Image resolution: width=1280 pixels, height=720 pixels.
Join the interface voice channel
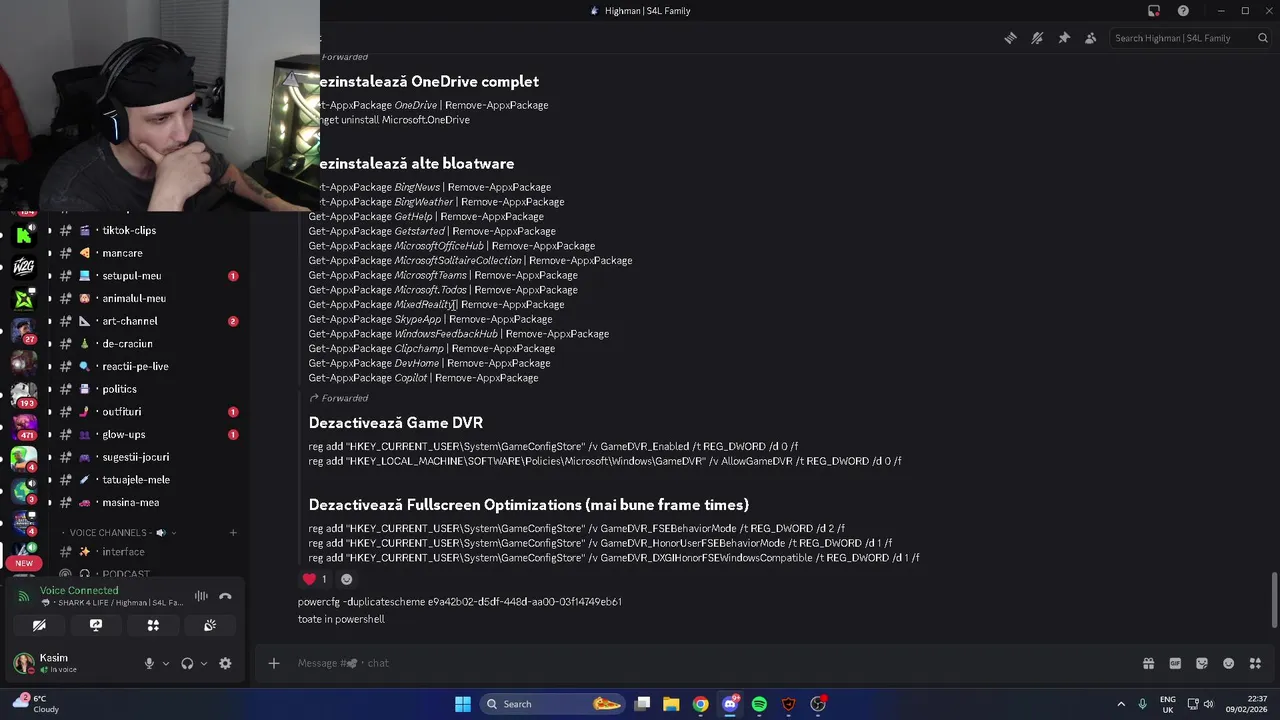coord(123,552)
